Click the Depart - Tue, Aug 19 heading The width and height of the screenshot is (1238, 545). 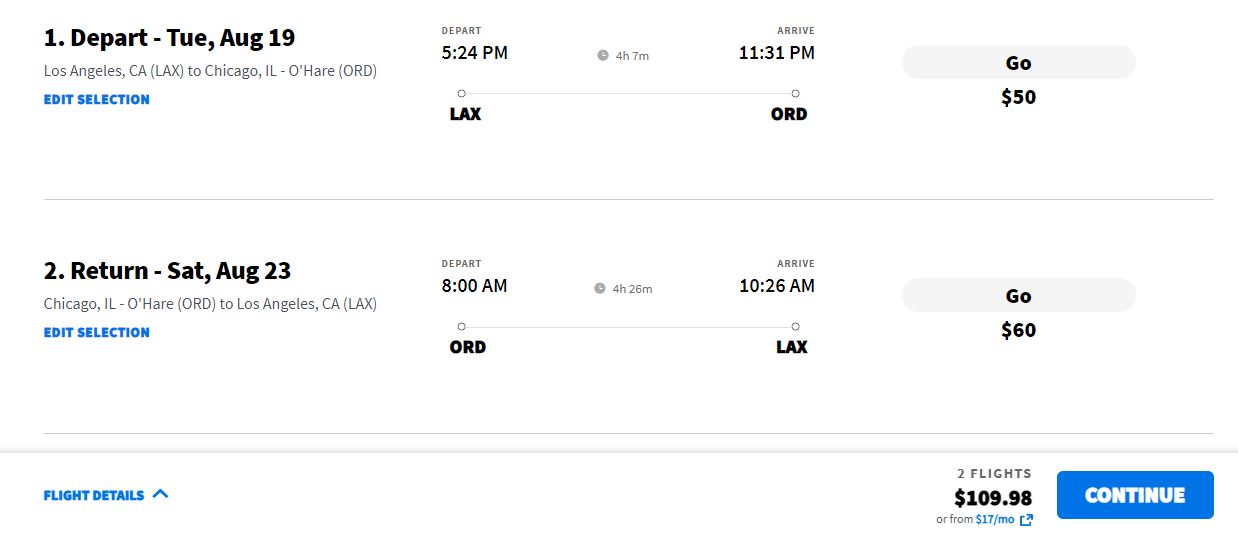point(170,38)
